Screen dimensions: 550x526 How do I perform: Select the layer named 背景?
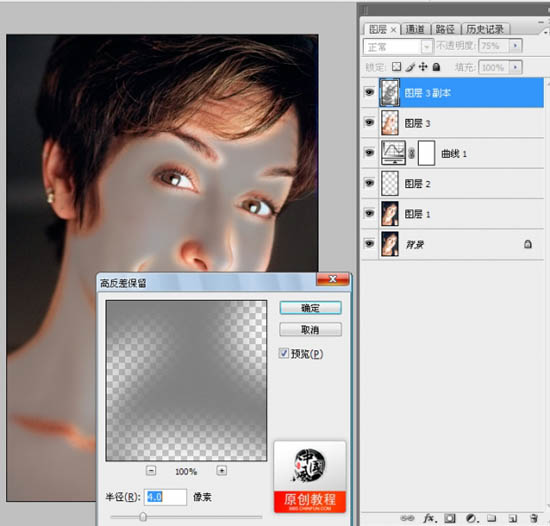click(x=414, y=244)
